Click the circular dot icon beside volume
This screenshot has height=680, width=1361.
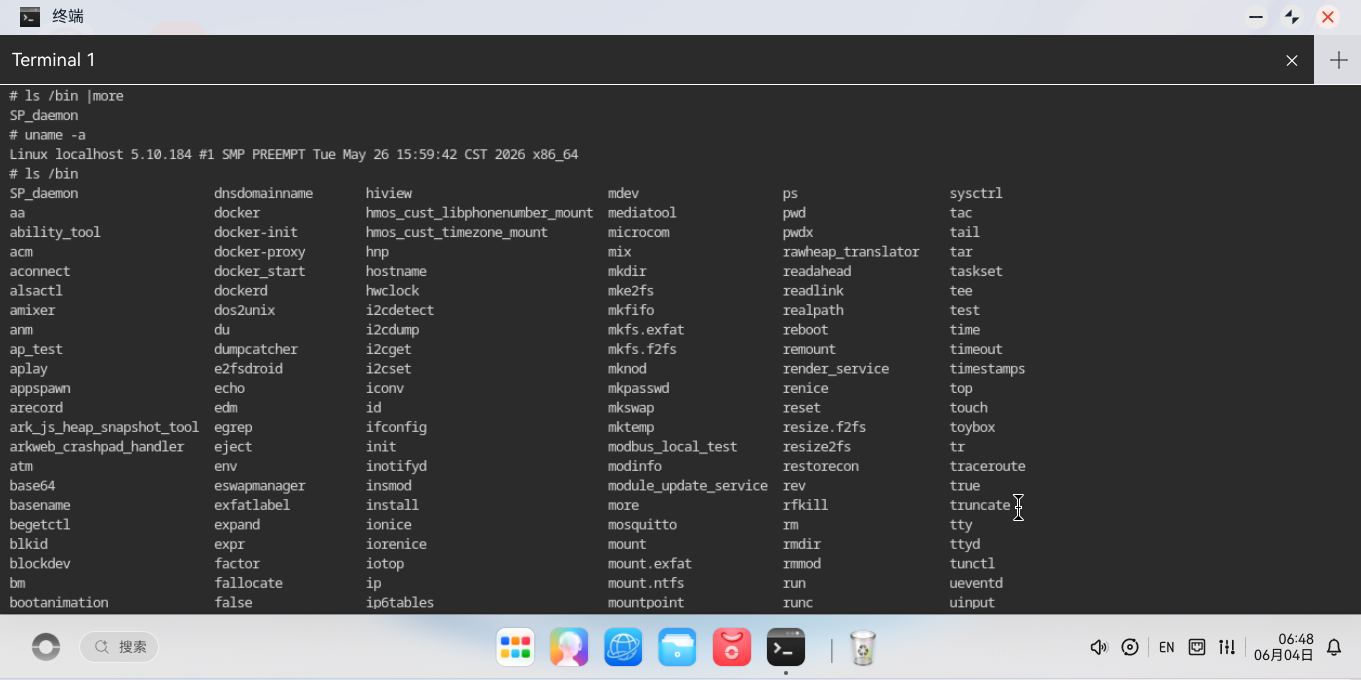[x=1130, y=647]
